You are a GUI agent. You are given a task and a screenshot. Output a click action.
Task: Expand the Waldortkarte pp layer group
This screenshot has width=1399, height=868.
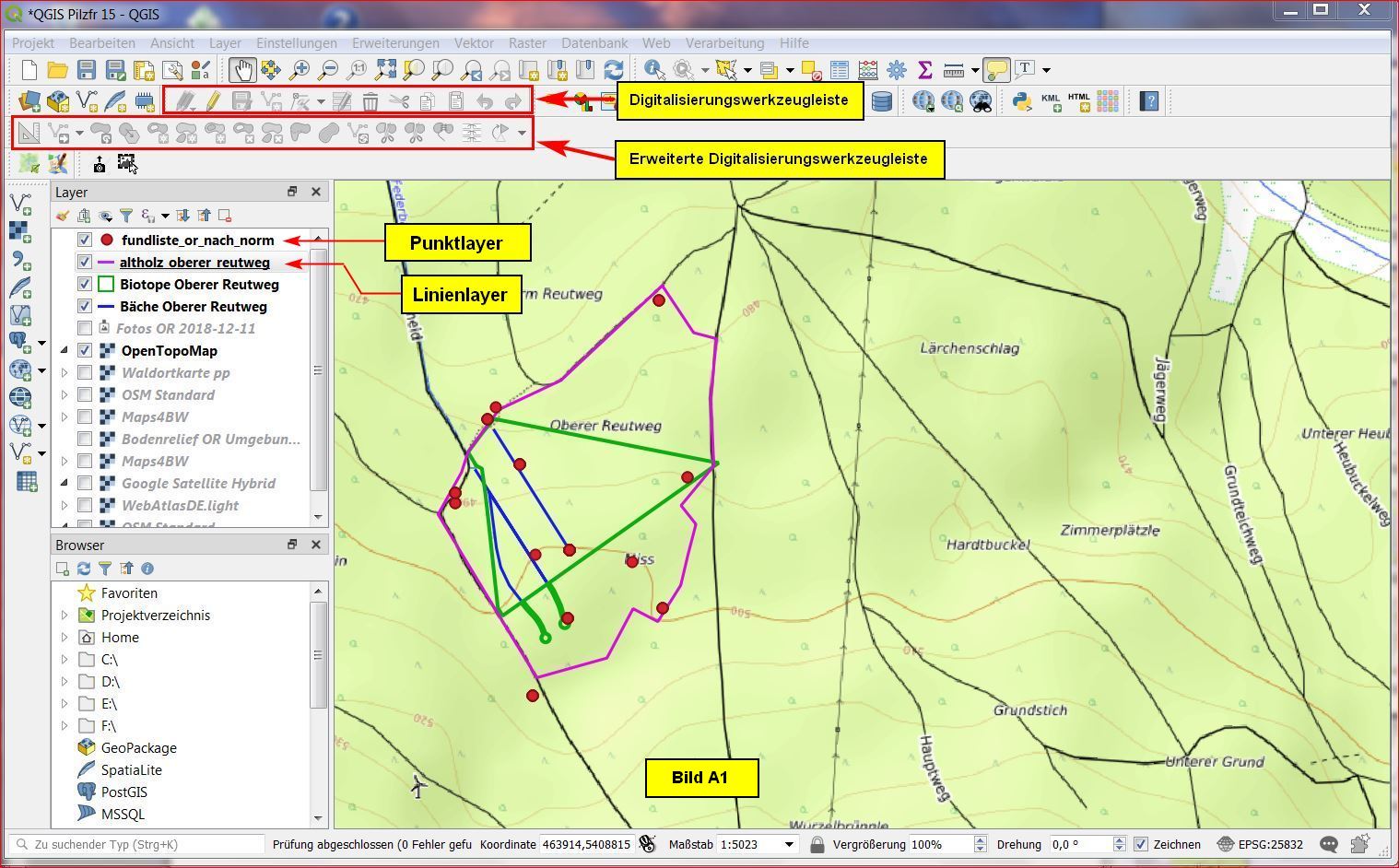pos(65,373)
